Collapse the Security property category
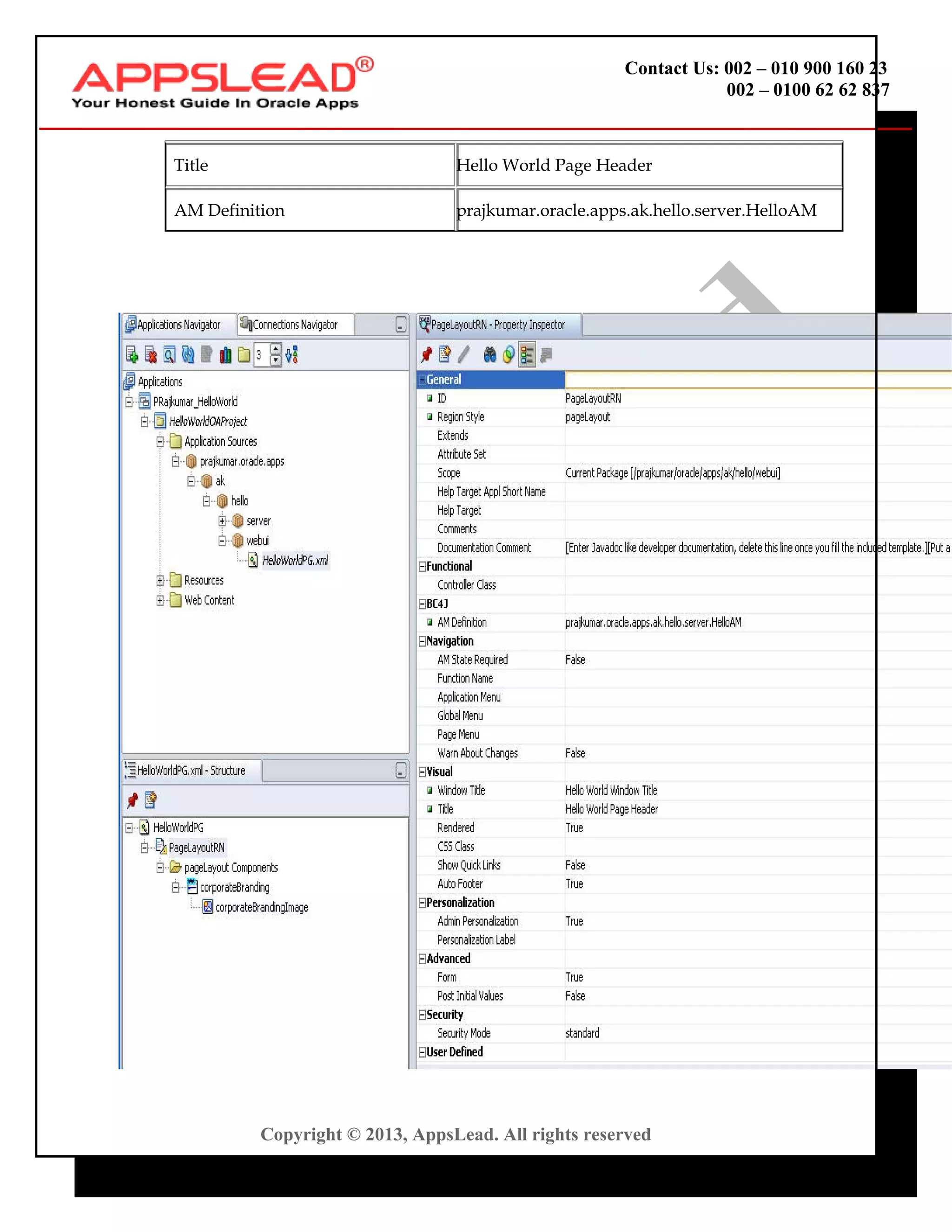The image size is (952, 1232). pos(422,1015)
